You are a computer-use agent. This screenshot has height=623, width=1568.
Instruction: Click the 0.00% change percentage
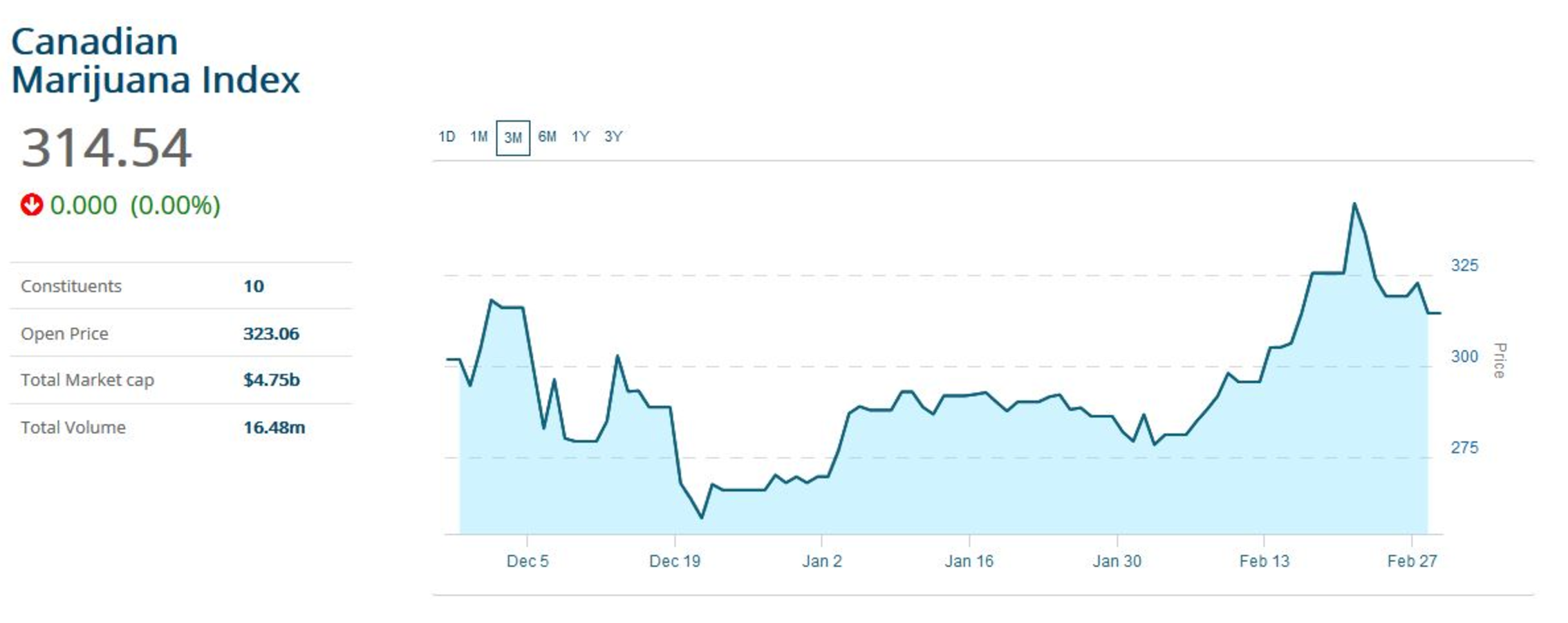click(x=176, y=205)
